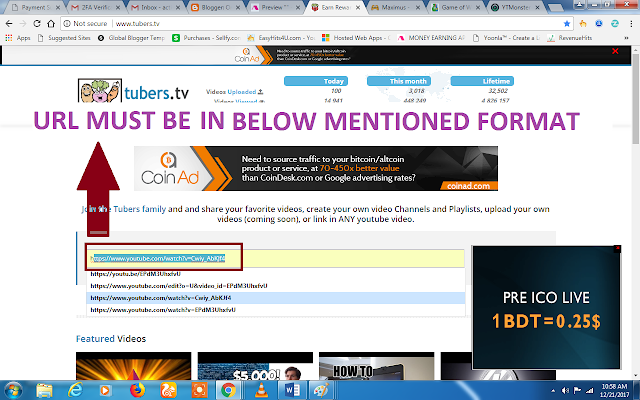Open the first featured video thumbnail with sunburst
The height and width of the screenshot is (400, 640).
coord(133,366)
